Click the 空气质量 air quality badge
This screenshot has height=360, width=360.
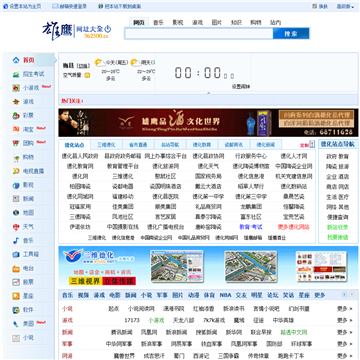87,75
